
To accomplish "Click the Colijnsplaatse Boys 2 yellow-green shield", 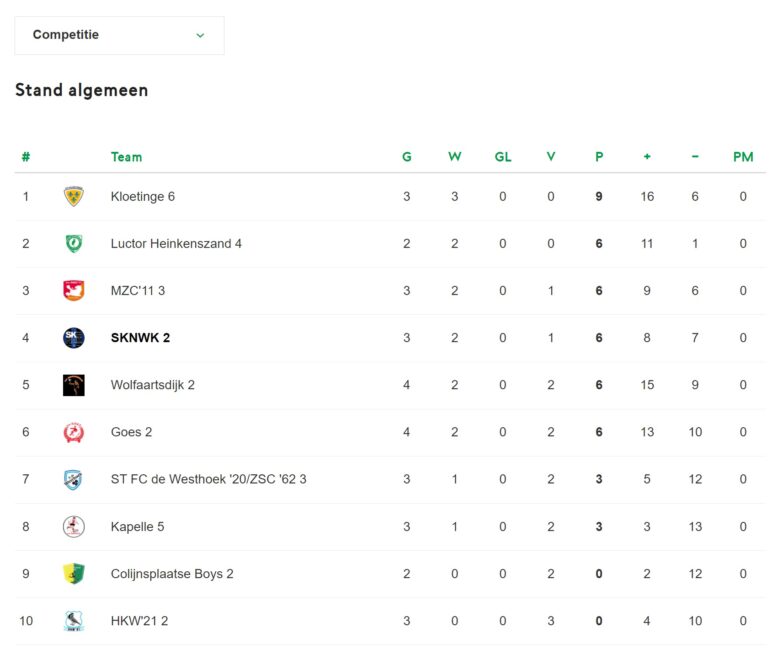I will (x=74, y=573).
